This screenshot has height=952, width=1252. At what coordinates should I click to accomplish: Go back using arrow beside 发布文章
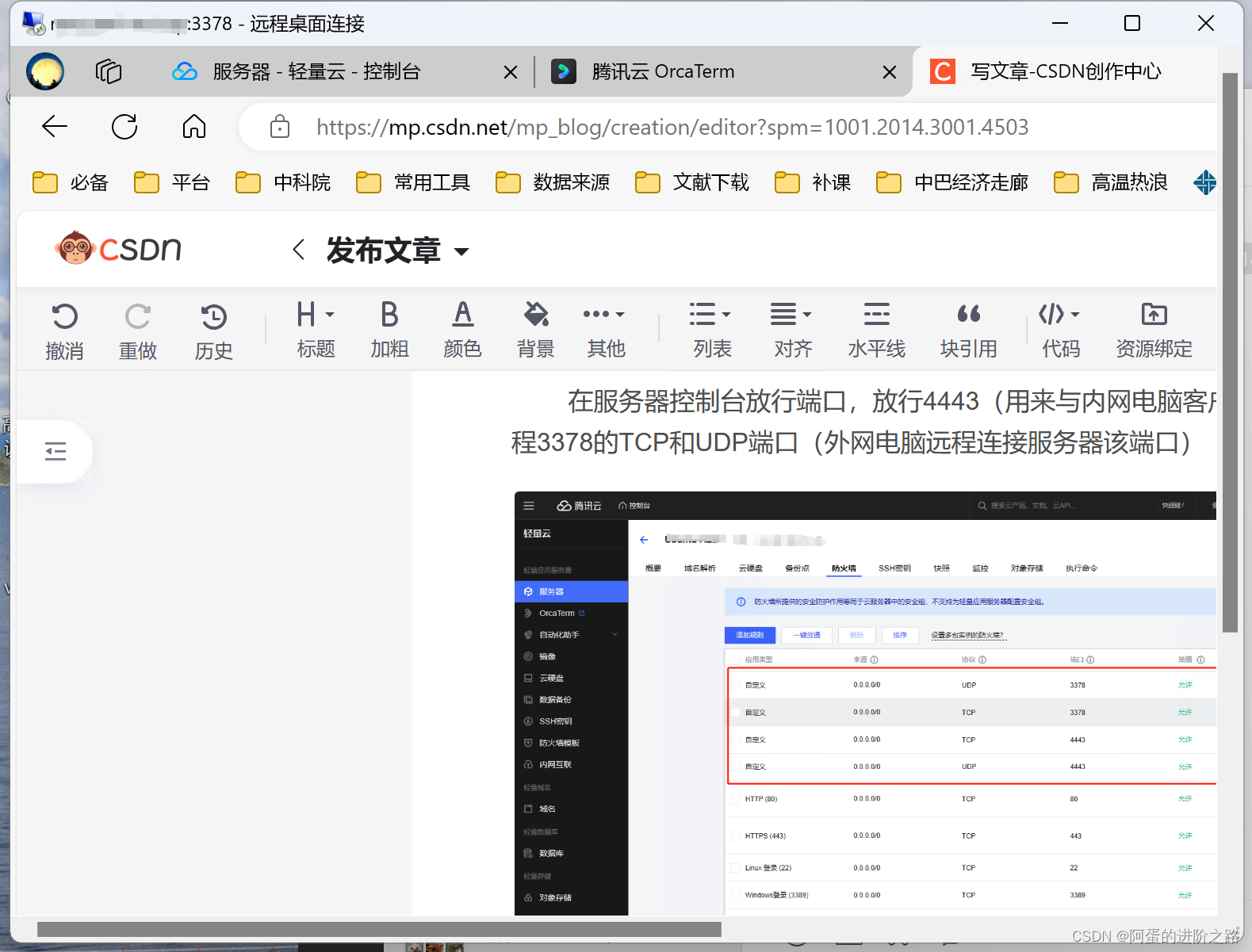tap(299, 250)
